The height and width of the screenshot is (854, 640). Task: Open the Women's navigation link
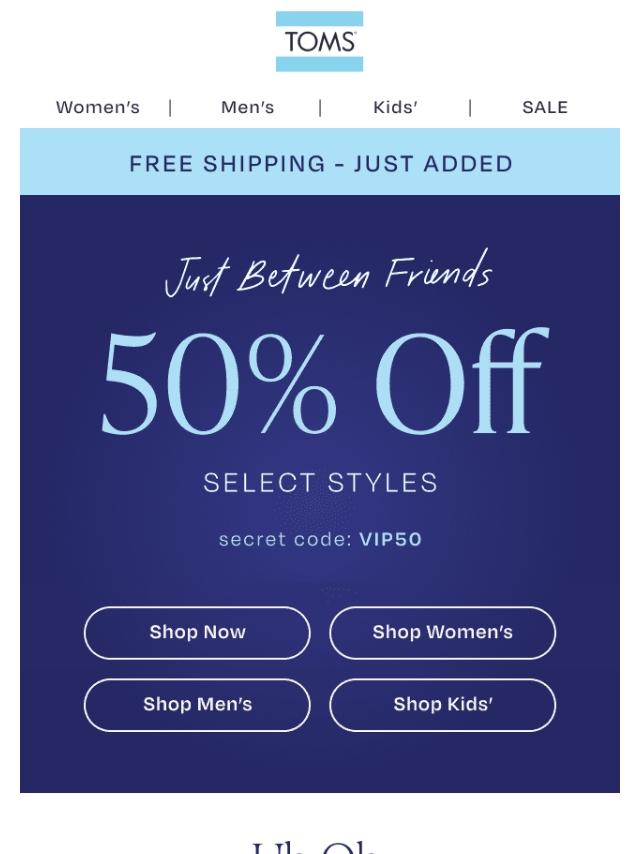point(98,107)
